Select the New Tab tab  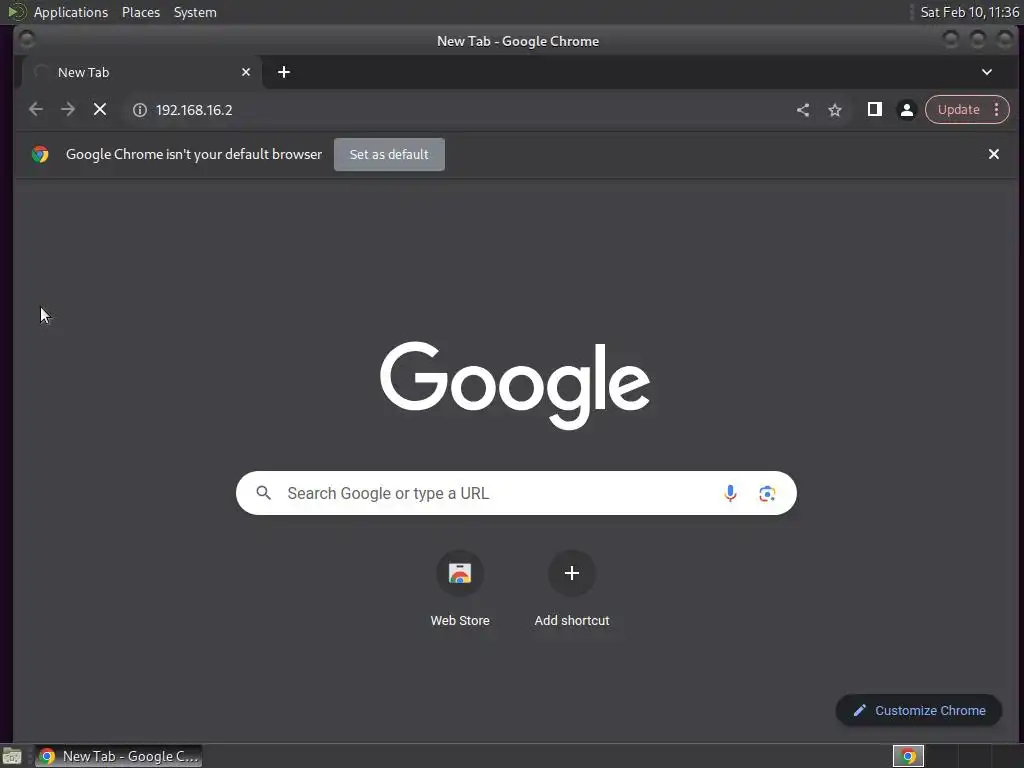coord(142,72)
